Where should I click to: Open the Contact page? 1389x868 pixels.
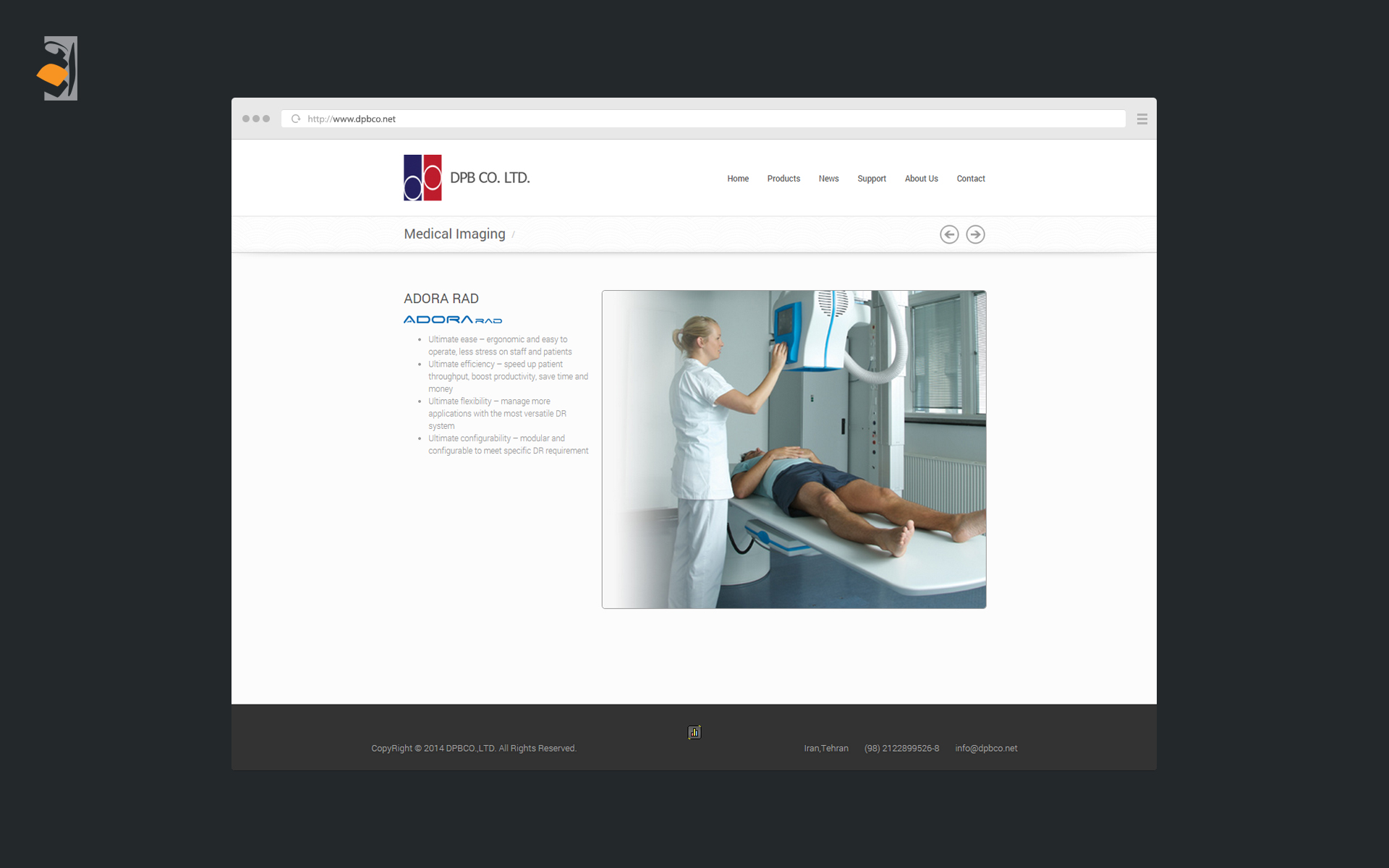click(971, 179)
